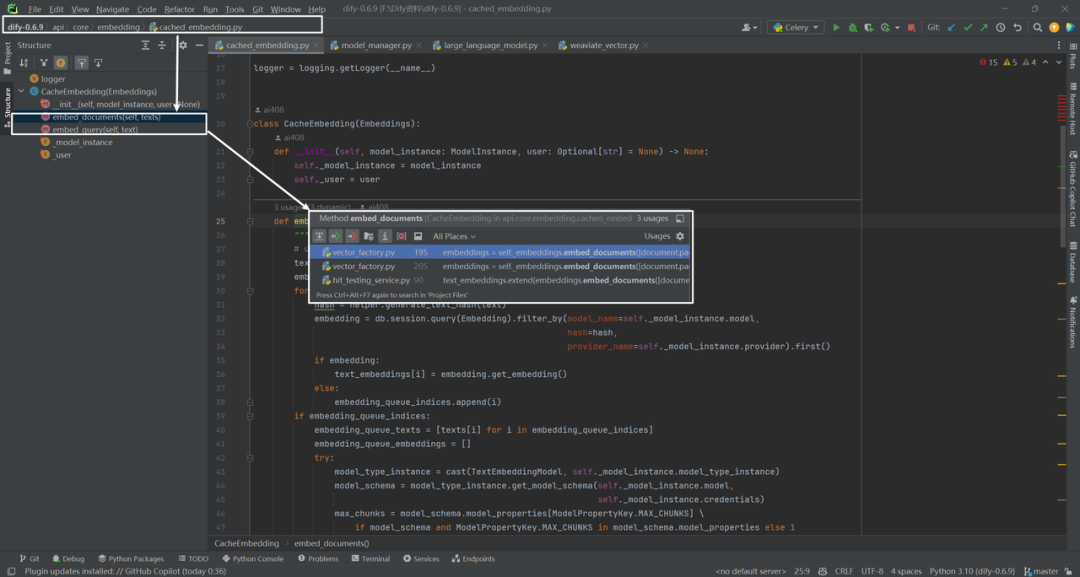Collapse the CacheEmbedding class tree node

tap(21, 92)
